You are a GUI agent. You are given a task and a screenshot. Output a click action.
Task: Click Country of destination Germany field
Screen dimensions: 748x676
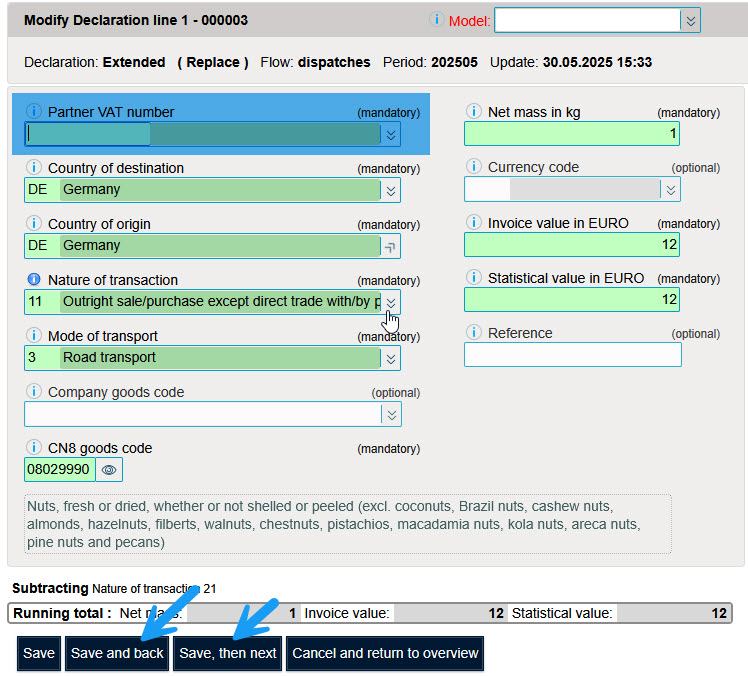pos(203,190)
